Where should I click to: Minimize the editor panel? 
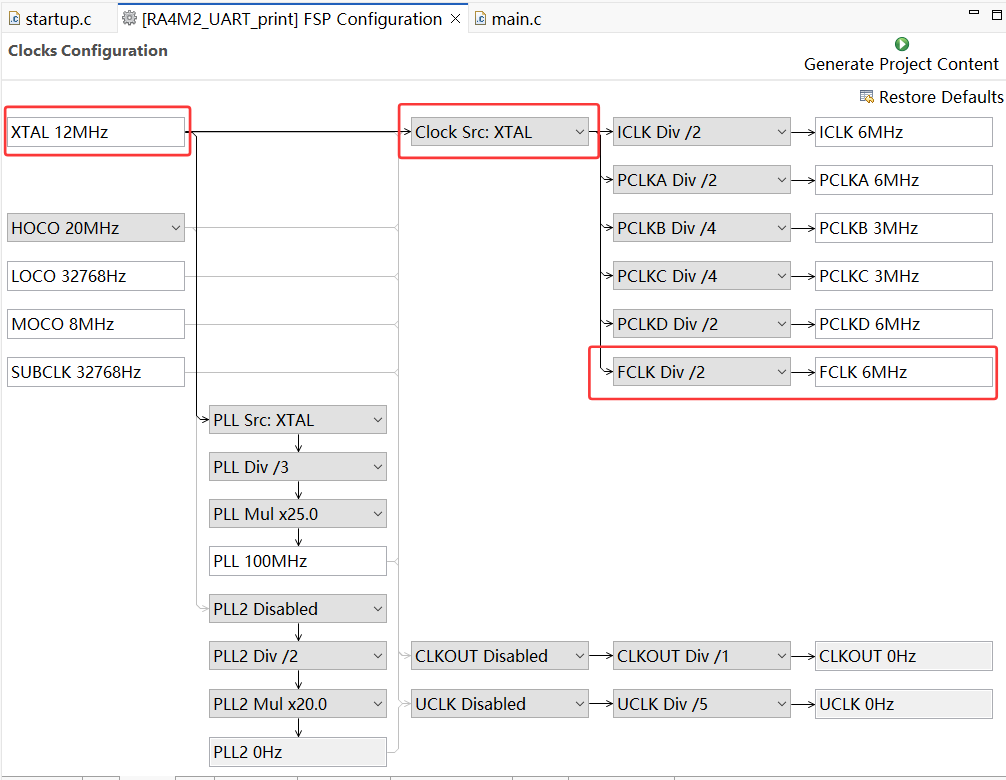pyautogui.click(x=972, y=10)
